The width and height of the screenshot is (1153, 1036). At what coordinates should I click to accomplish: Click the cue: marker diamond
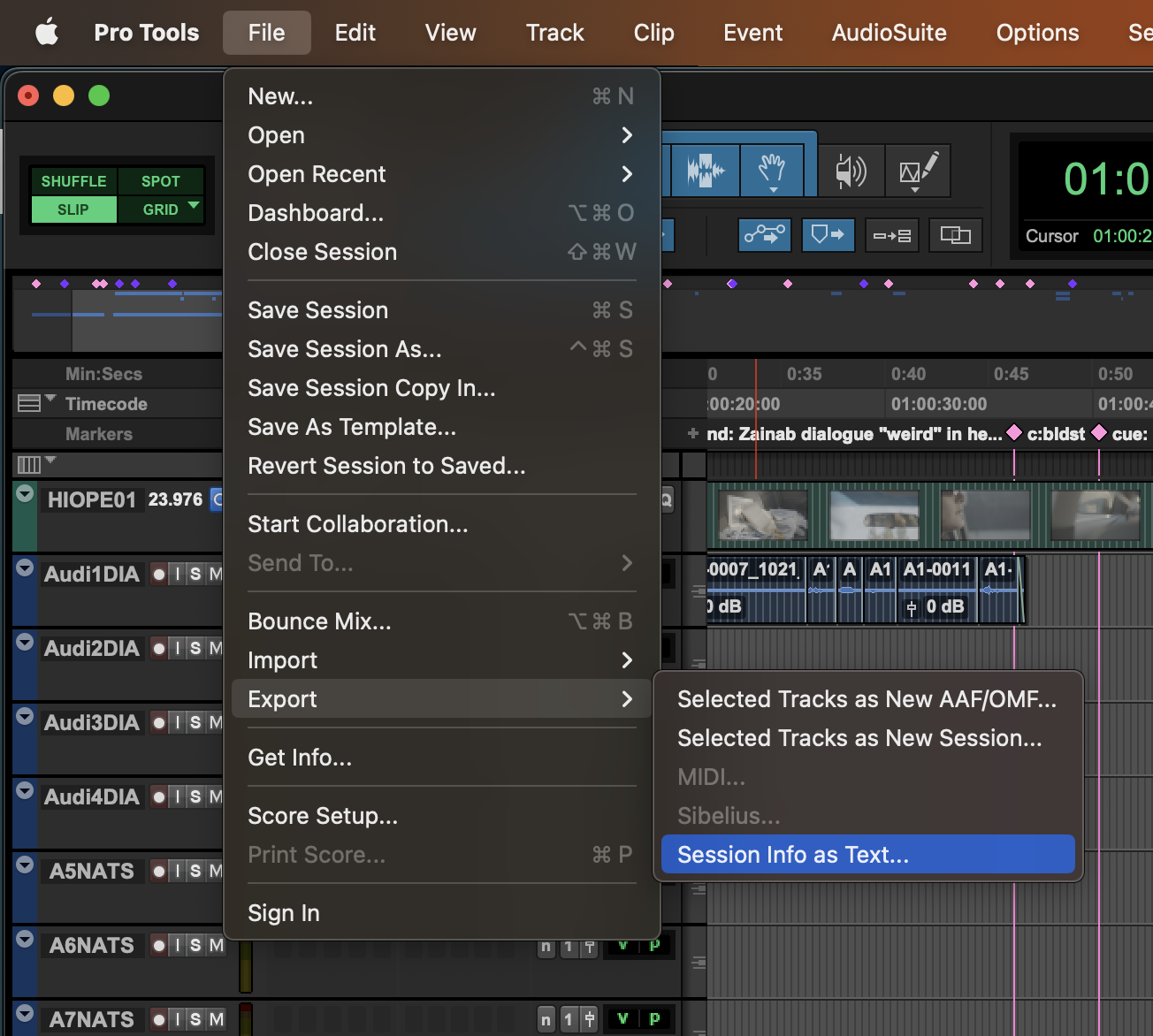click(1099, 432)
